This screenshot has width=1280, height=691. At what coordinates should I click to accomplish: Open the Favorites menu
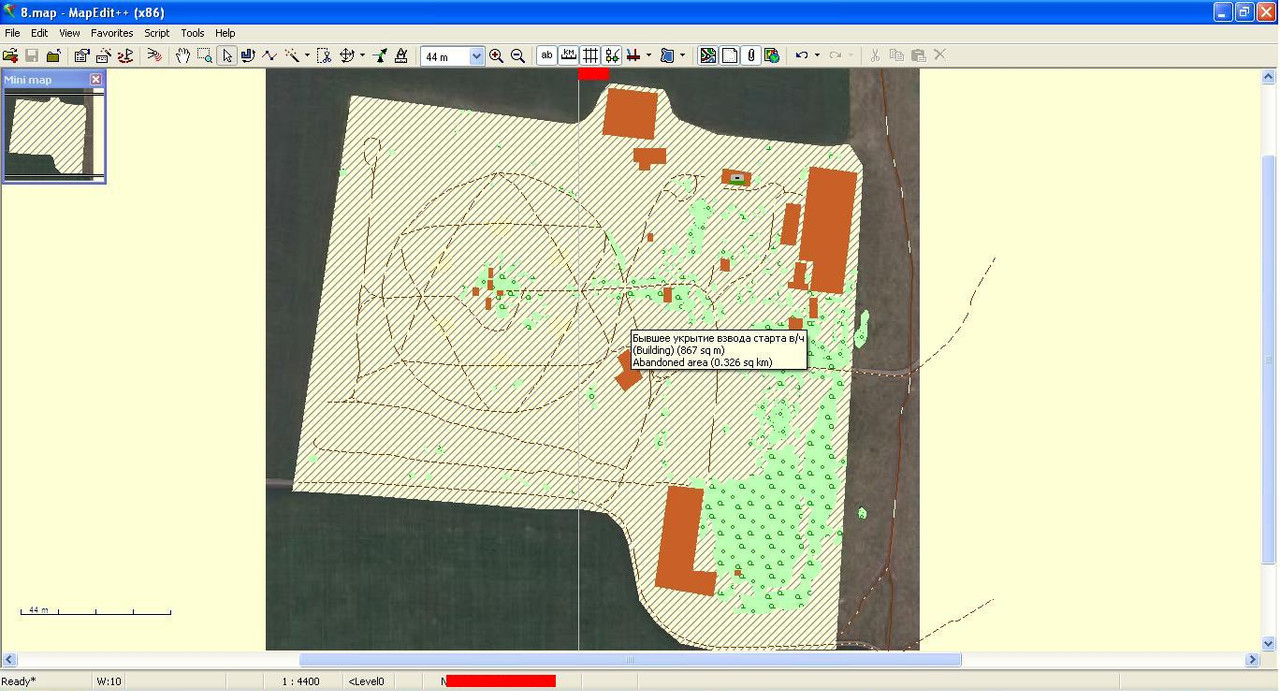coord(112,33)
